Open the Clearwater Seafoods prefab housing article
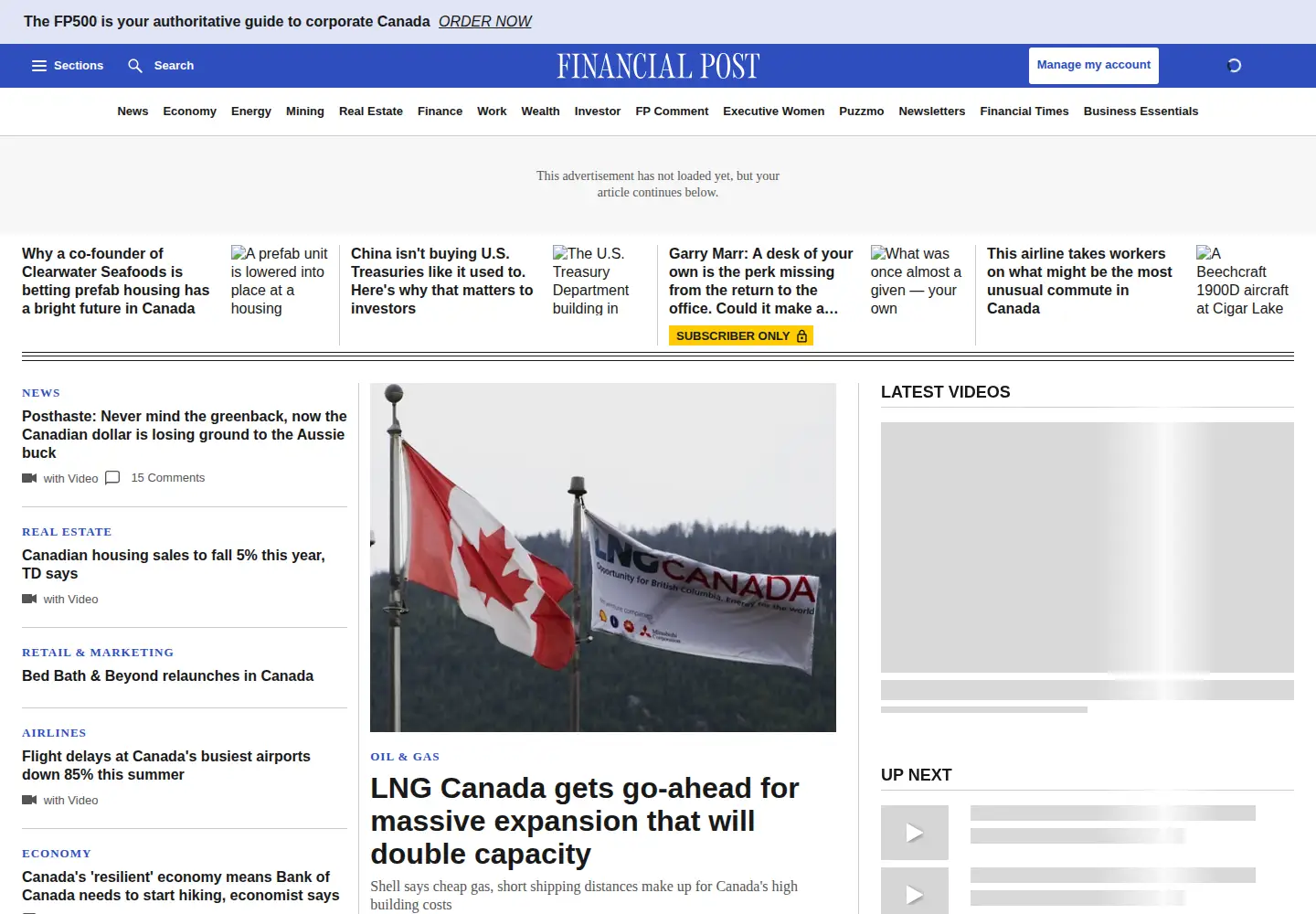The width and height of the screenshot is (1316, 914). click(x=116, y=281)
